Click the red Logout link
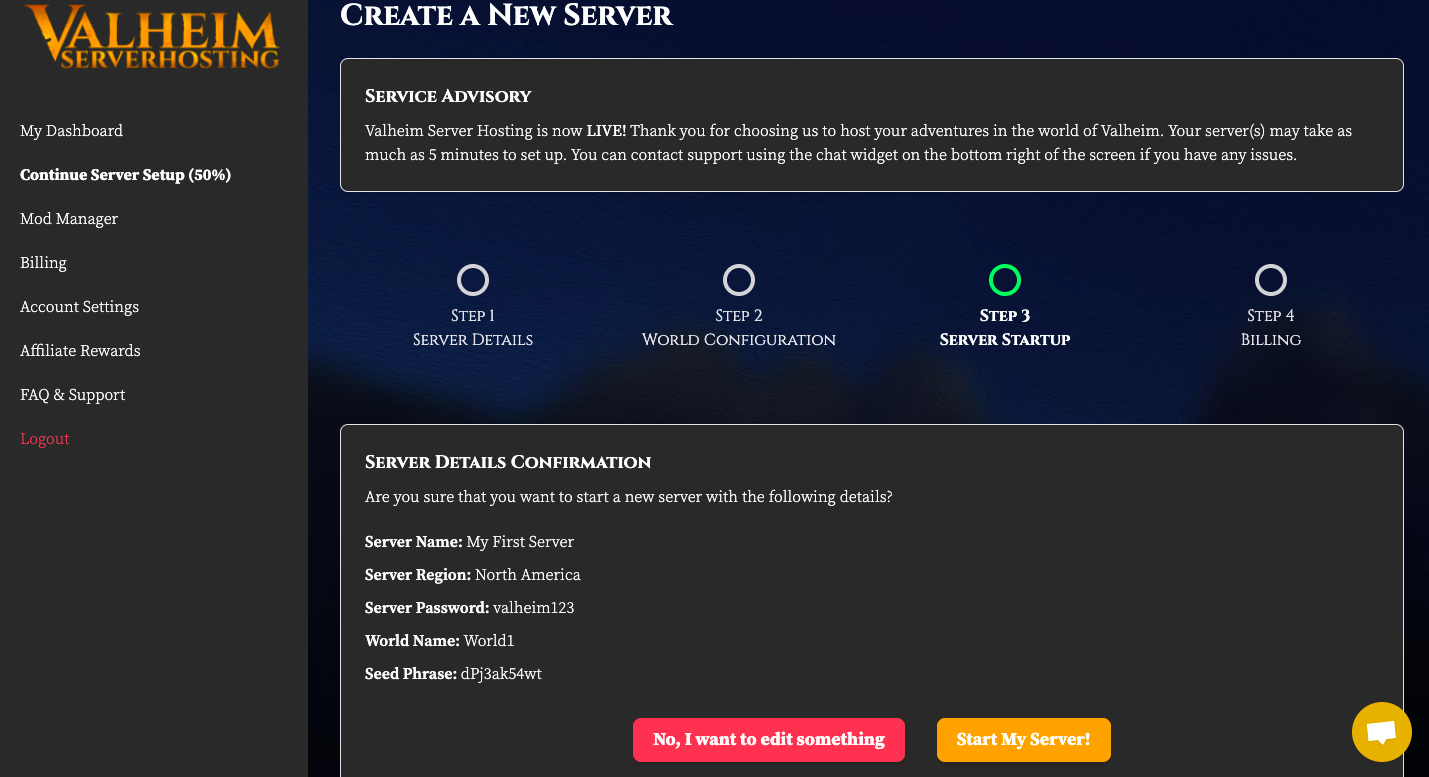 (45, 439)
